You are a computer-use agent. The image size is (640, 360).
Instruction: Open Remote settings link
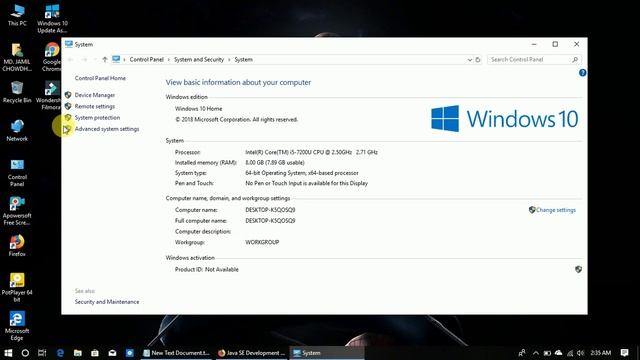[x=94, y=107]
